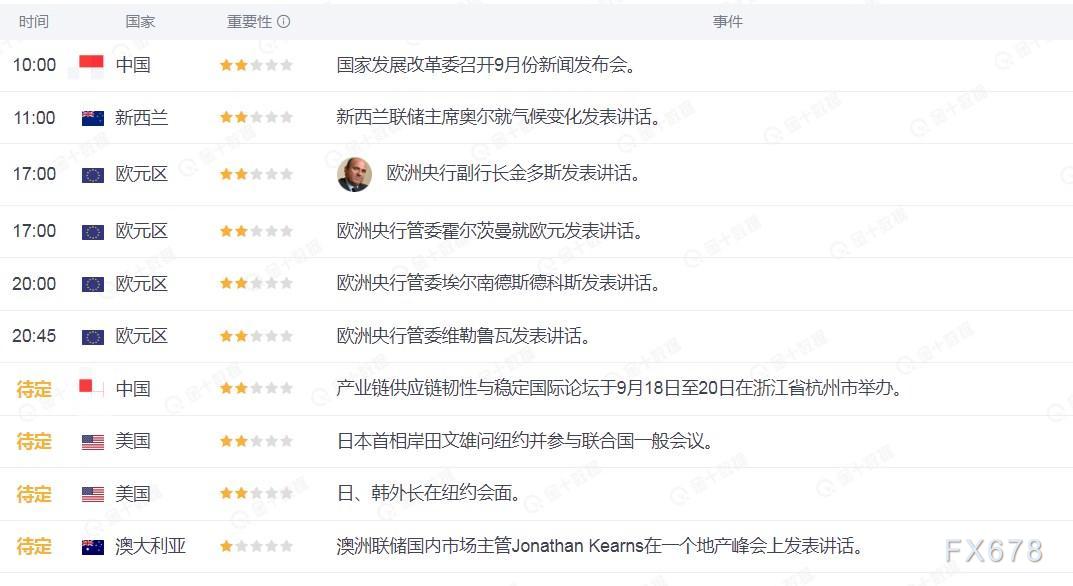The height and width of the screenshot is (586, 1073).
Task: Open the 国家发展改革委 news conference event
Action: 487,65
